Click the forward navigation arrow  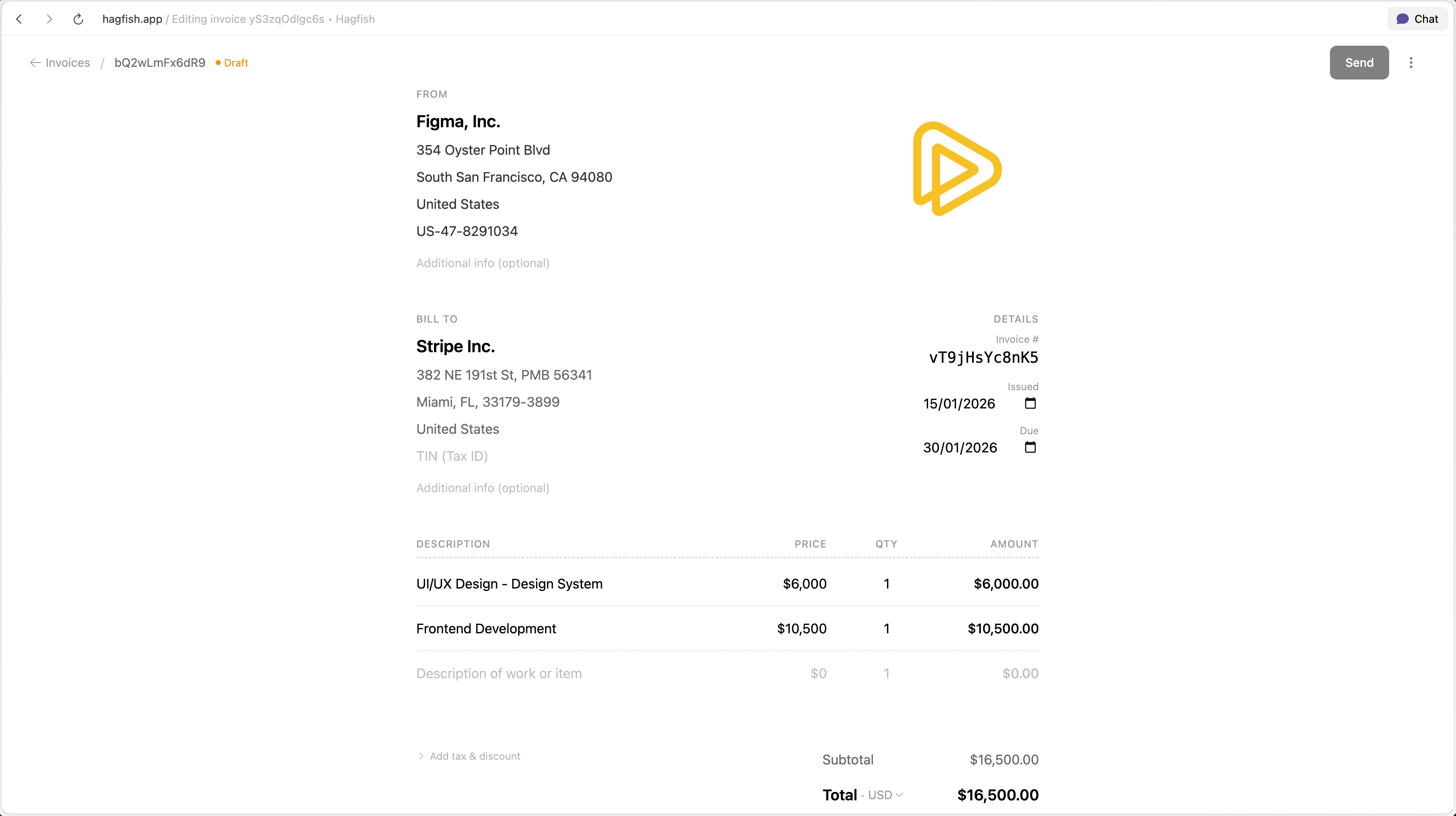49,19
